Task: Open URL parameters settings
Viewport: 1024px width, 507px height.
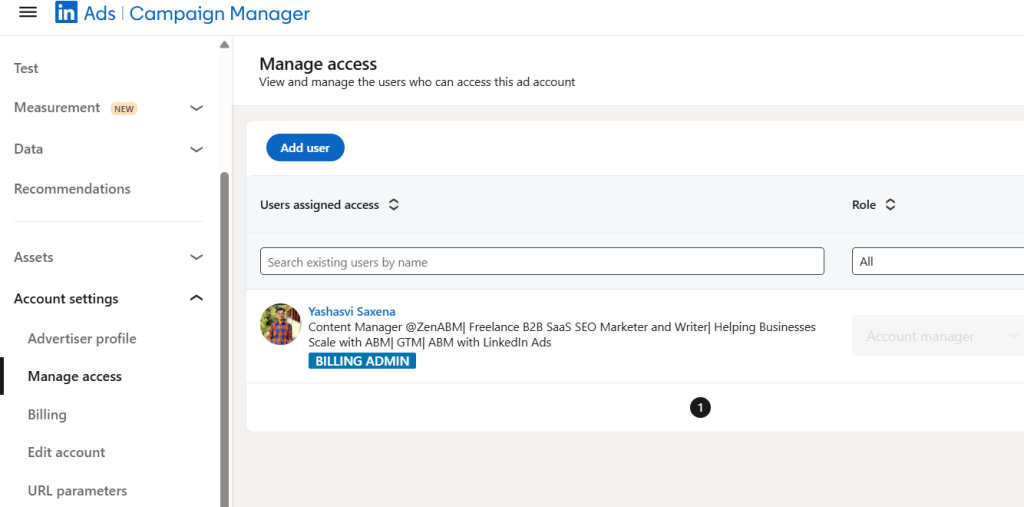Action: click(x=77, y=491)
